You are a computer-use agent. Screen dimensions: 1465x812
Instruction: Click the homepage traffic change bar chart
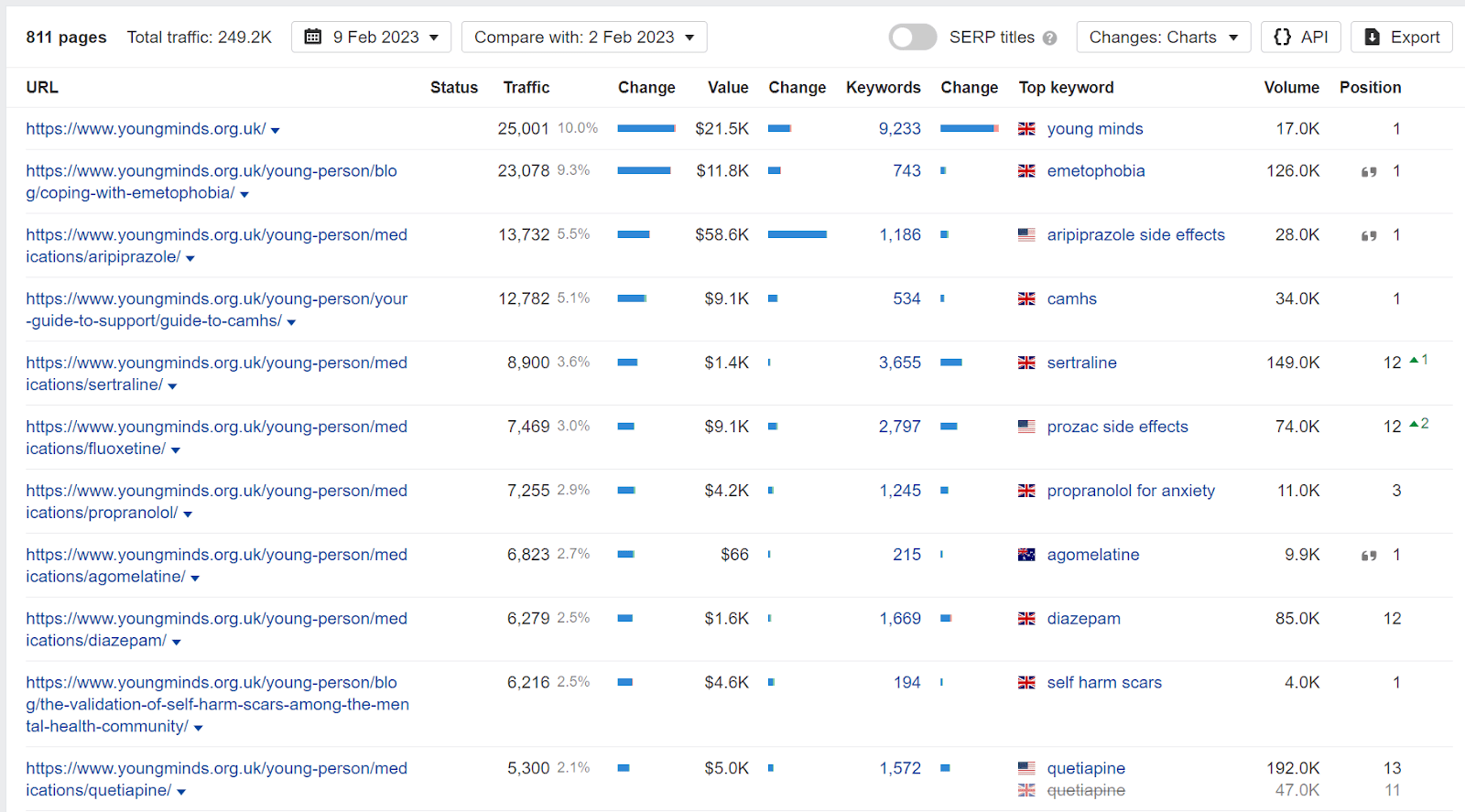(646, 129)
